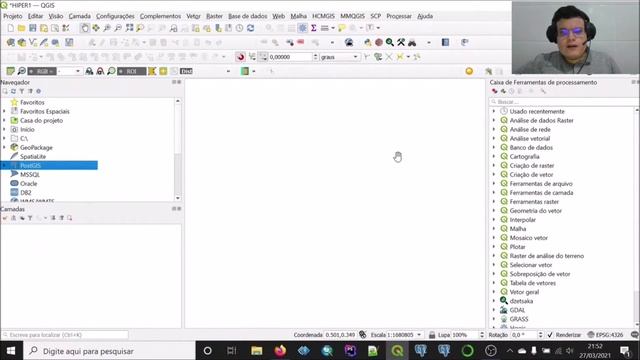Viewport: 640px width, 360px height.
Task: Click the toolbox Buscar search field
Action: pos(563,102)
